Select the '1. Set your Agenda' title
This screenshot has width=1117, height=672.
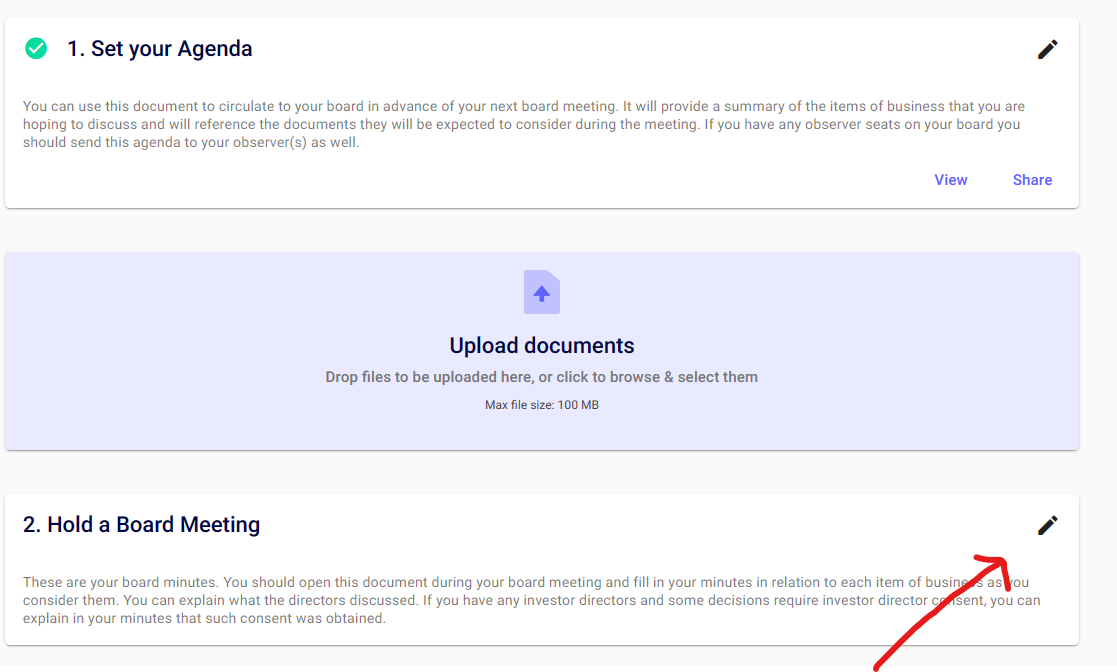point(159,49)
